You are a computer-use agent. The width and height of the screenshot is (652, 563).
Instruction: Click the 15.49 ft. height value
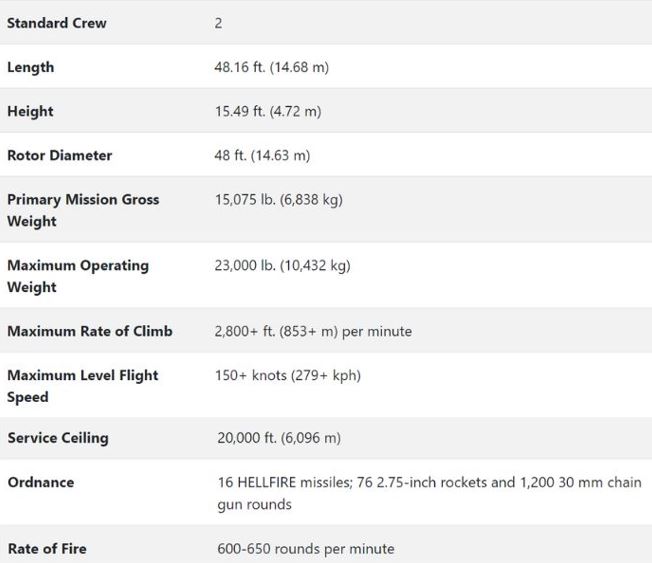click(x=267, y=111)
